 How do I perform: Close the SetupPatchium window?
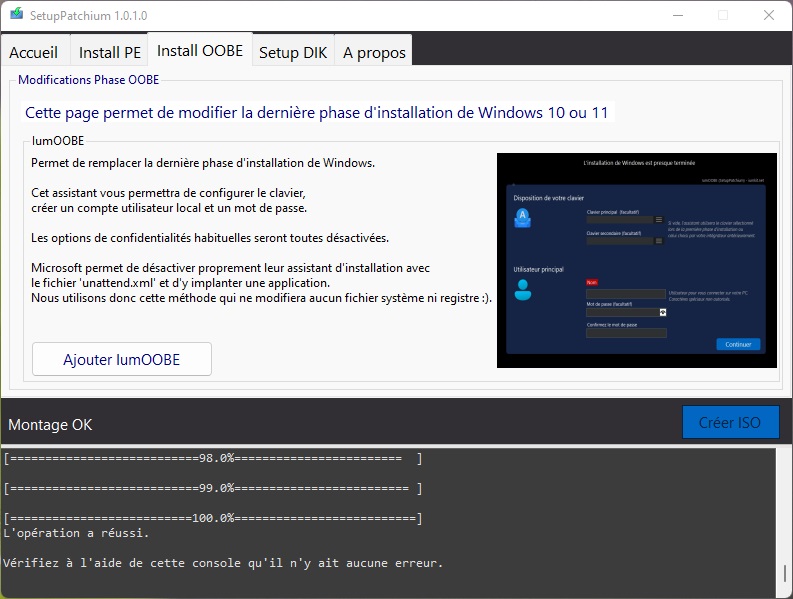pyautogui.click(x=769, y=15)
